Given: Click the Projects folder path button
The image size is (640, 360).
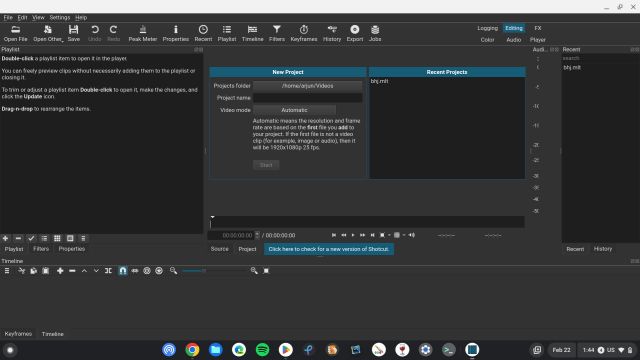Looking at the screenshot, I should coord(307,86).
